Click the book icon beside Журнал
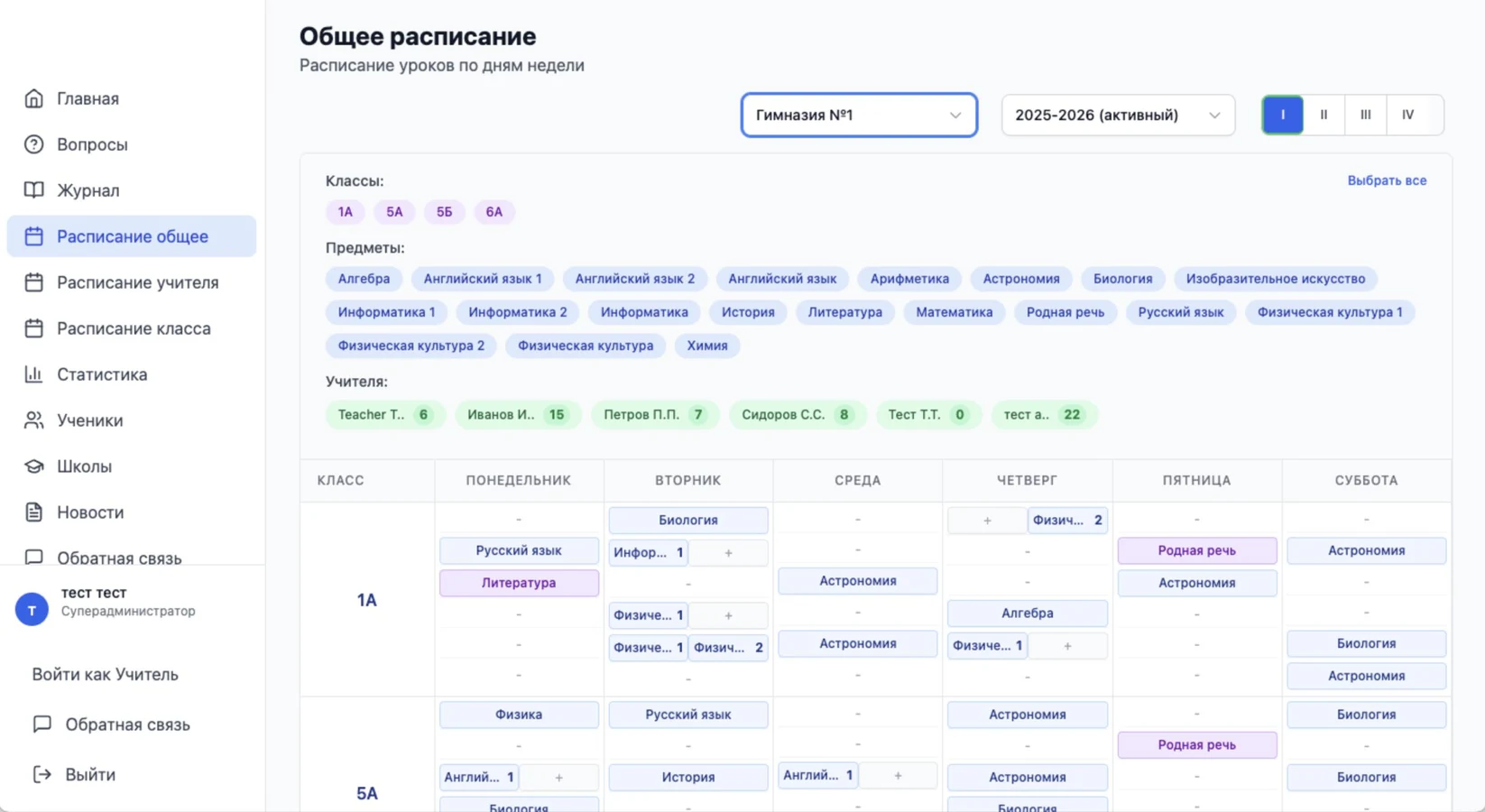1485x812 pixels. point(33,190)
